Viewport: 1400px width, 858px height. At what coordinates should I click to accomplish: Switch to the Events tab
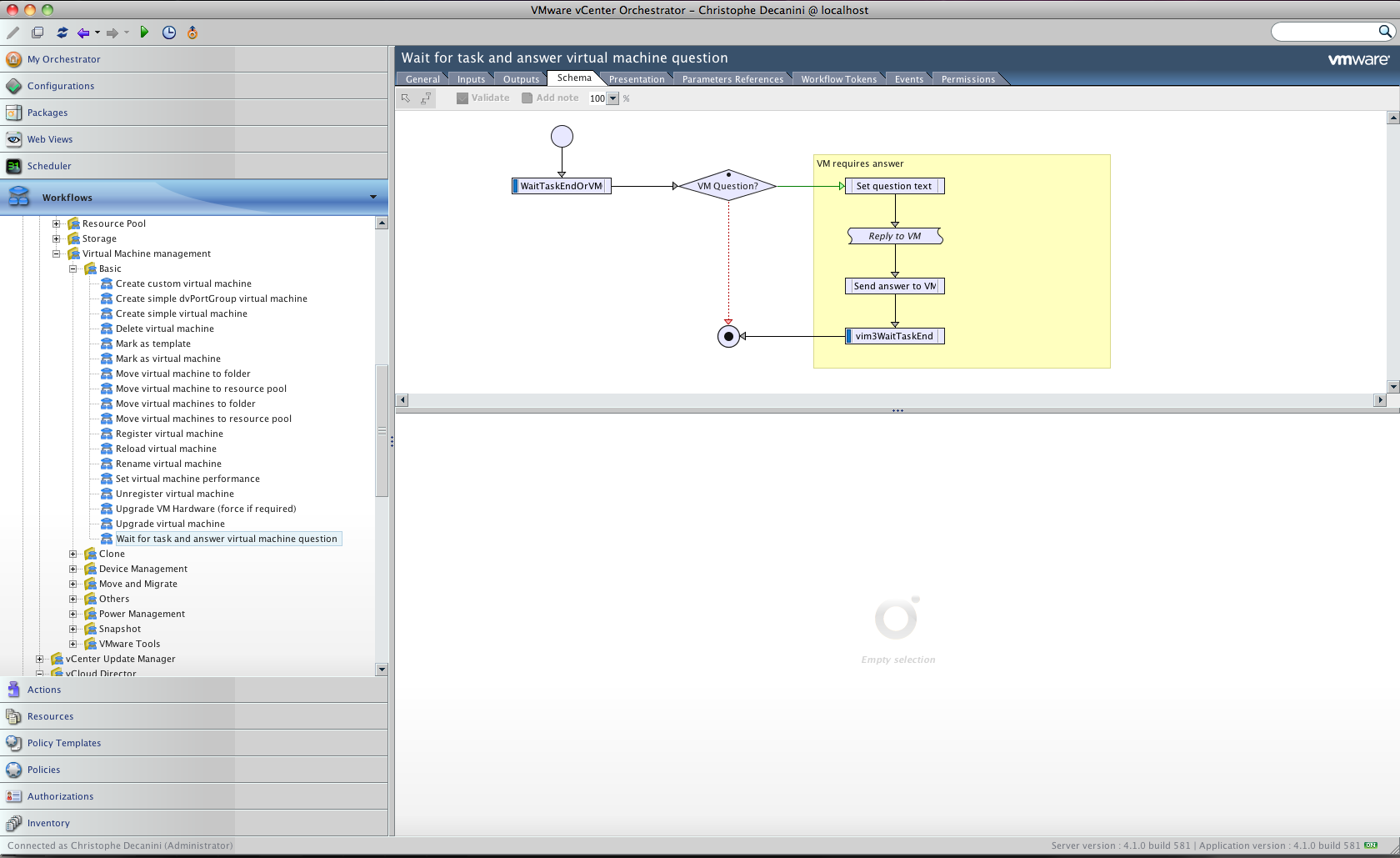coord(908,79)
